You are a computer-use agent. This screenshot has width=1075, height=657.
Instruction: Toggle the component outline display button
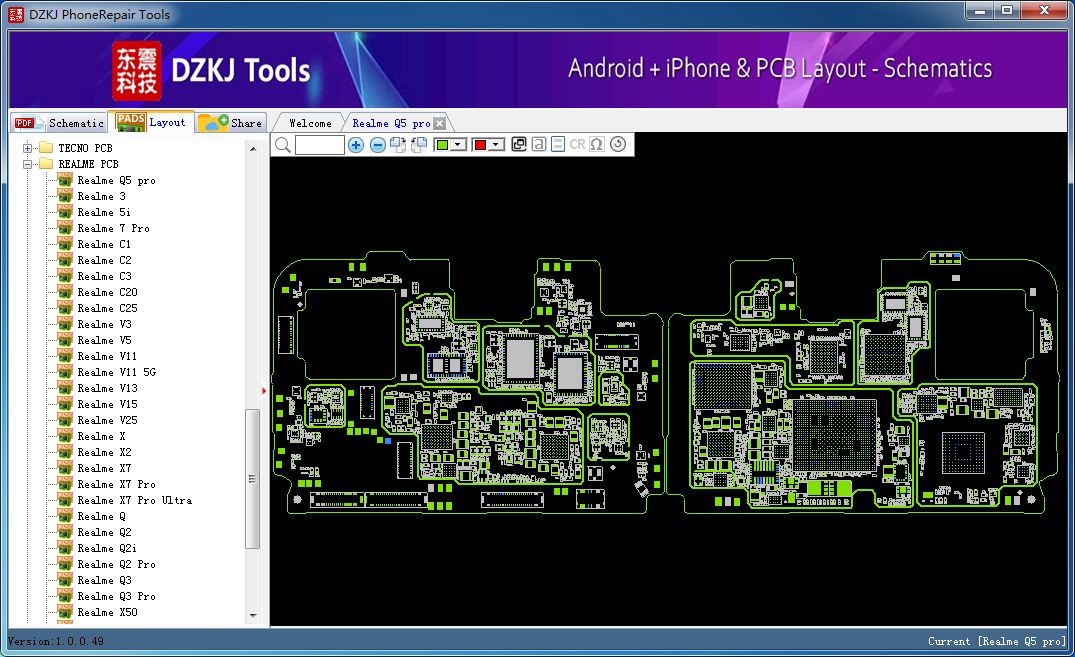558,145
